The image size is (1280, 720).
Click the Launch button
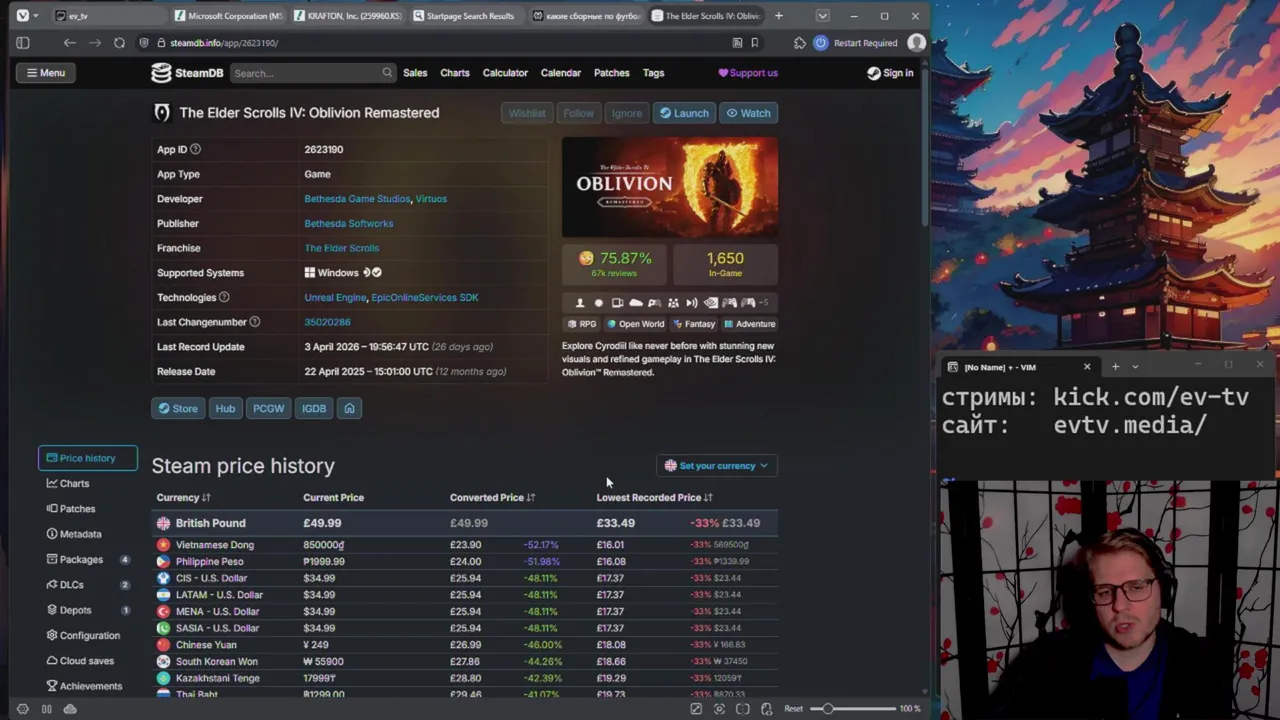[x=684, y=113]
